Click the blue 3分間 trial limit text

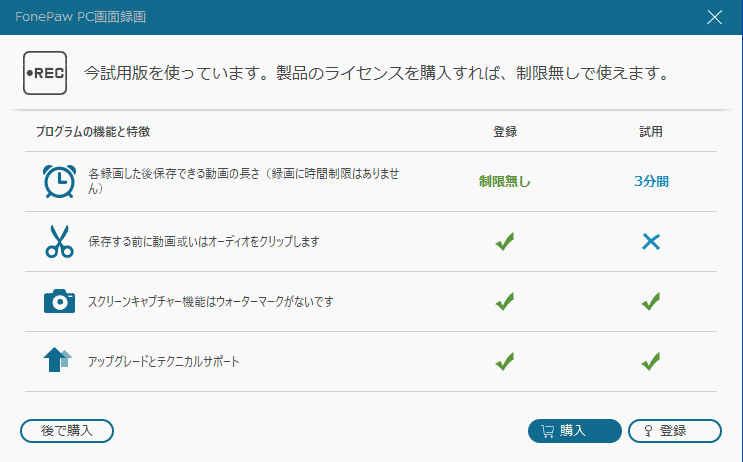[x=651, y=181]
